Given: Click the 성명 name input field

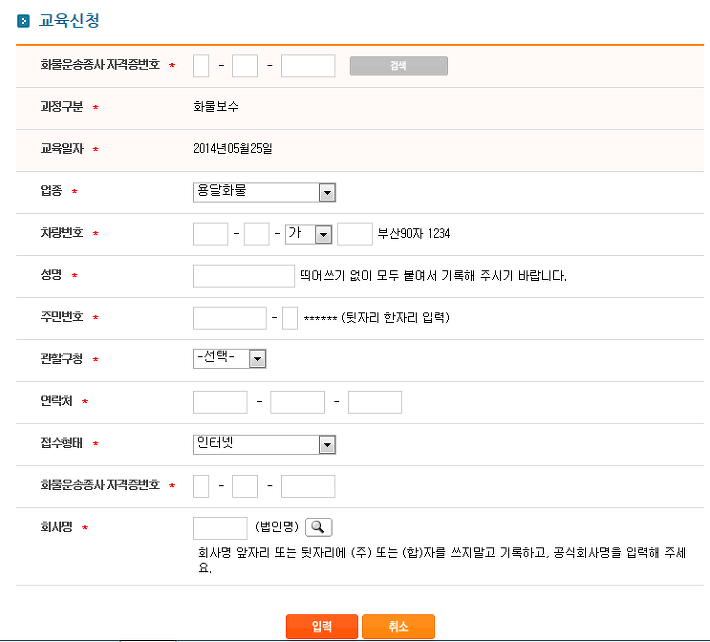Looking at the screenshot, I should (x=244, y=276).
